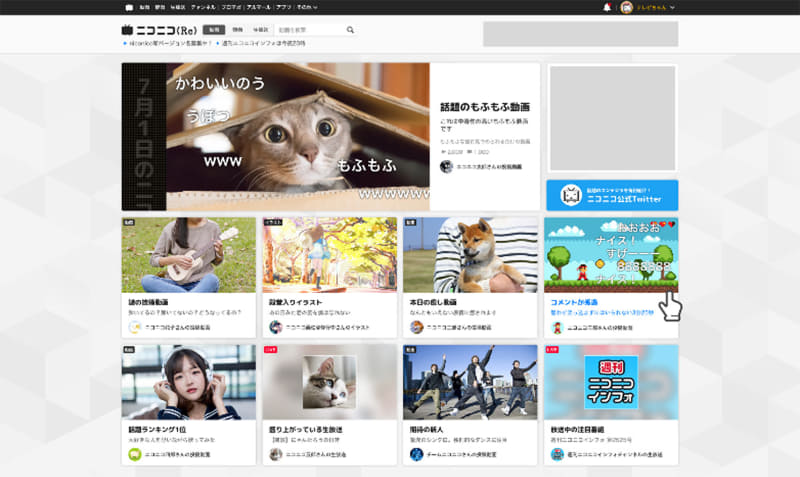Screen dimensions: 800x477
Task: Open the その他 dropdown in top navigation
Action: [x=307, y=8]
